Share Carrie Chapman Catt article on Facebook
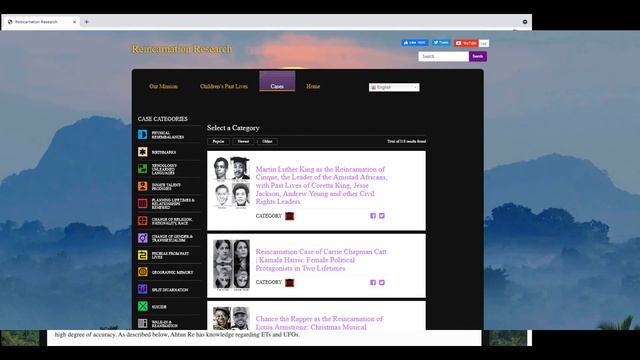Screen dimensions: 640x360 (373, 282)
